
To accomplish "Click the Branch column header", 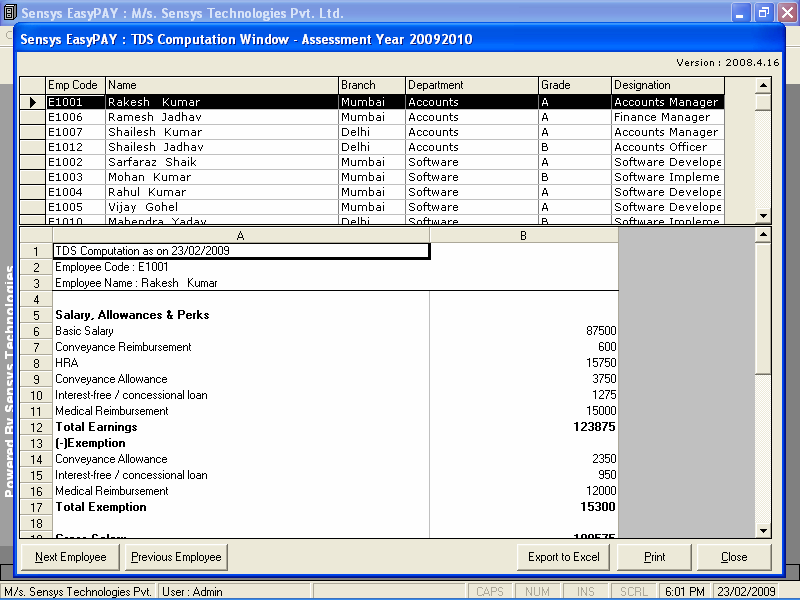I will pos(372,85).
